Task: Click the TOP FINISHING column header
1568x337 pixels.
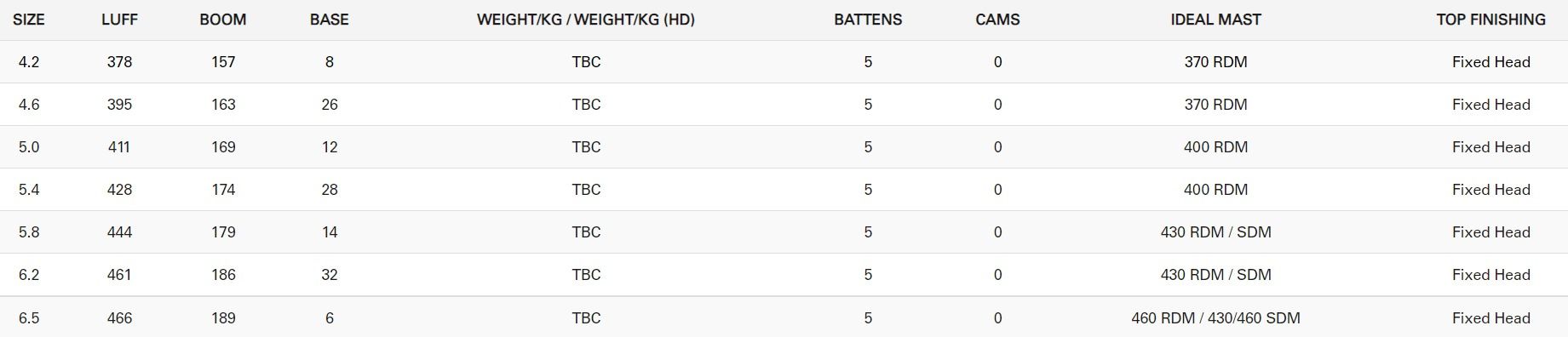Action: 1491,20
